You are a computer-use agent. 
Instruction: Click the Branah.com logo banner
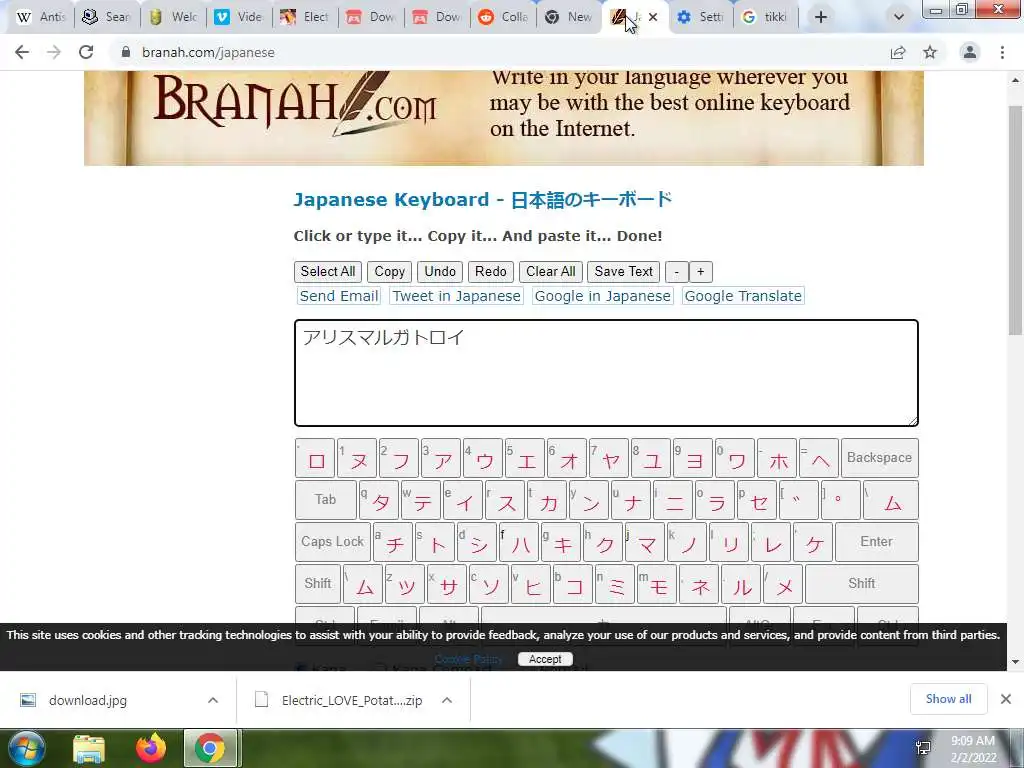pyautogui.click(x=504, y=118)
